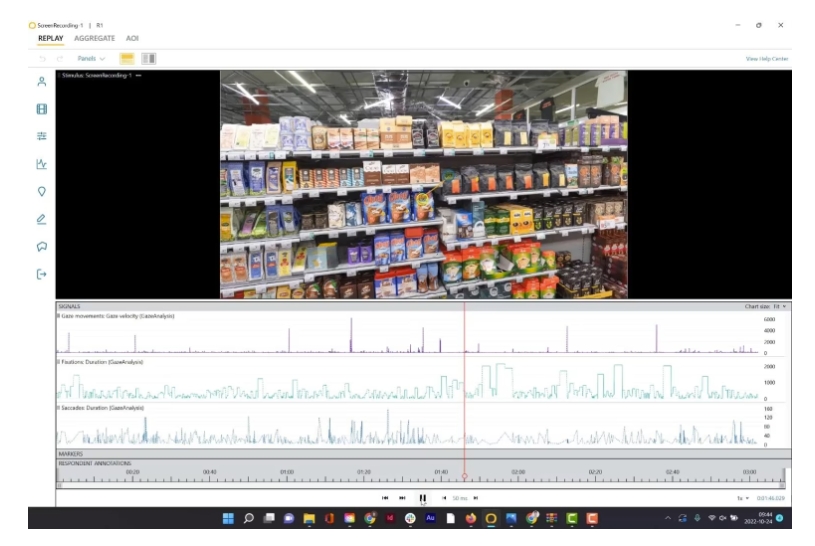
Task: Jump to the start of the recording
Action: click(385, 497)
